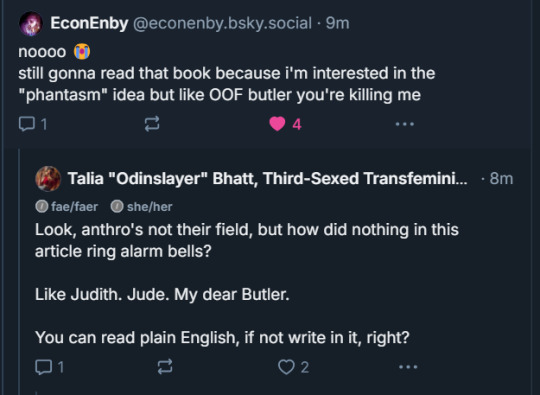The height and width of the screenshot is (395, 540).
Task: Open EconEnby's profile avatar
Action: 31,23
